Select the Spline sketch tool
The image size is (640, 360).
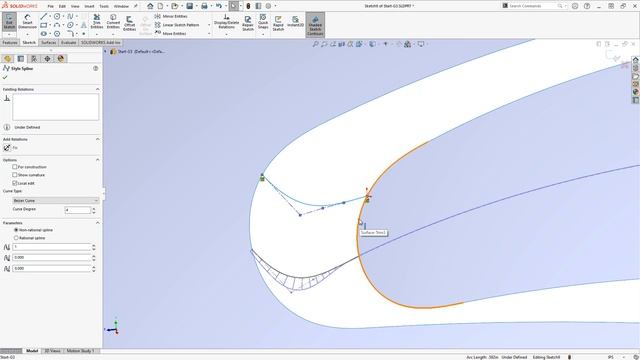click(x=71, y=16)
